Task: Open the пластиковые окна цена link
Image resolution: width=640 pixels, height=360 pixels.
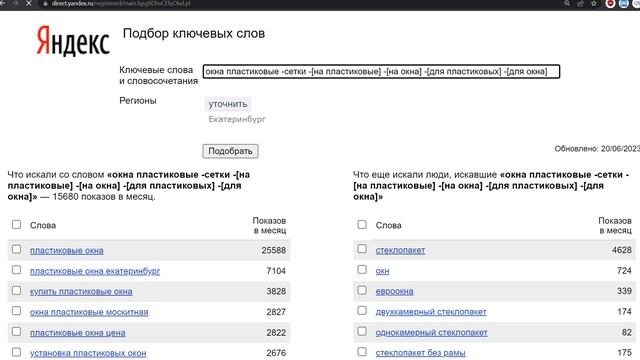Action: tap(78, 333)
